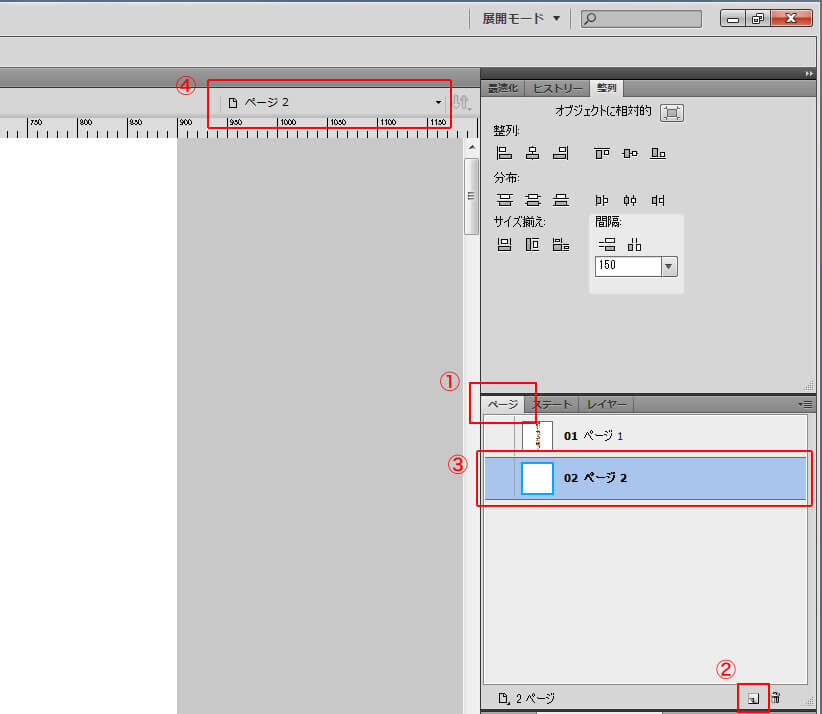Align objects to bottom edge
This screenshot has height=714, width=822.
click(x=658, y=153)
